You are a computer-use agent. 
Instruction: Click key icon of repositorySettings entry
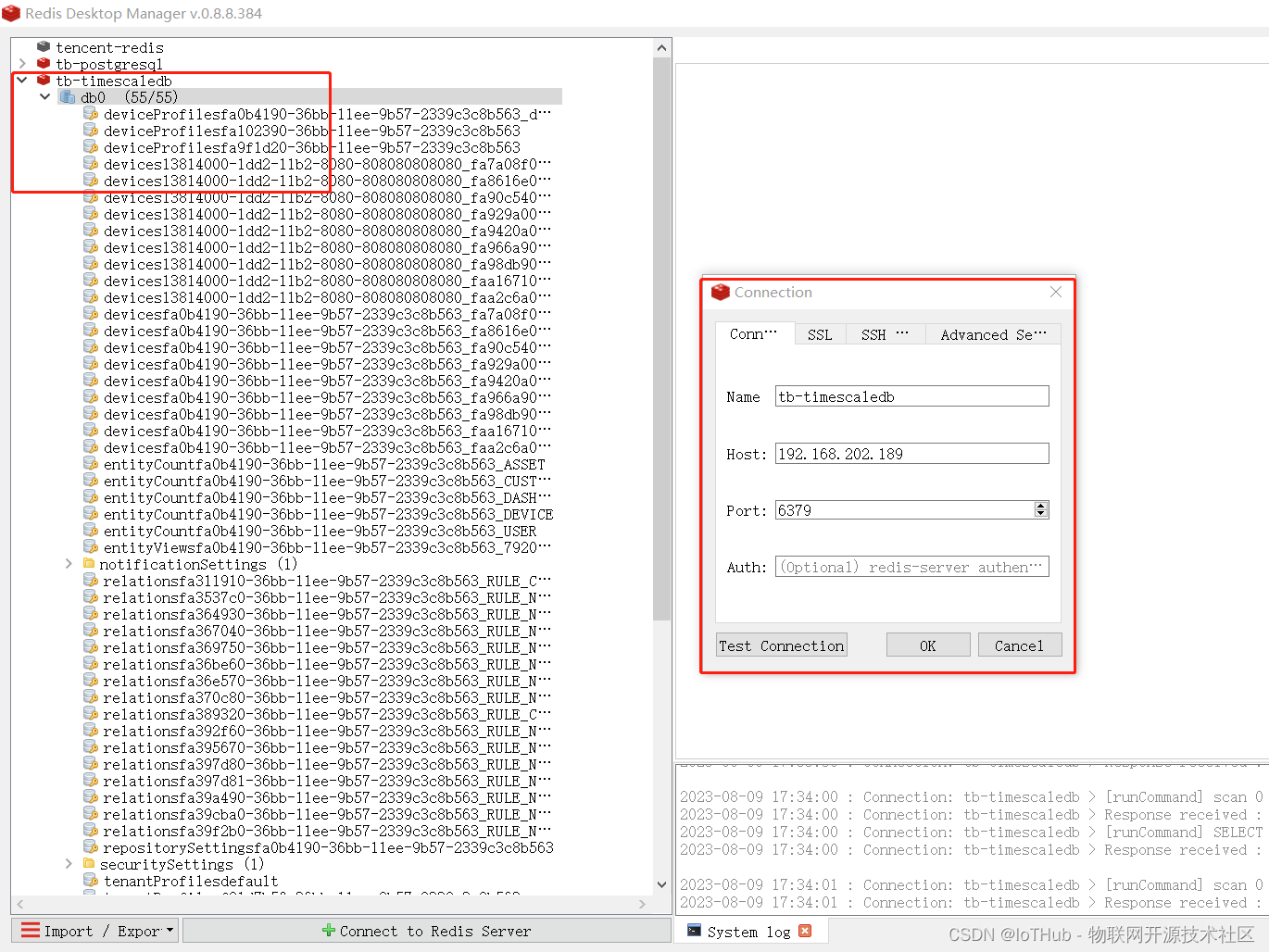(x=91, y=846)
